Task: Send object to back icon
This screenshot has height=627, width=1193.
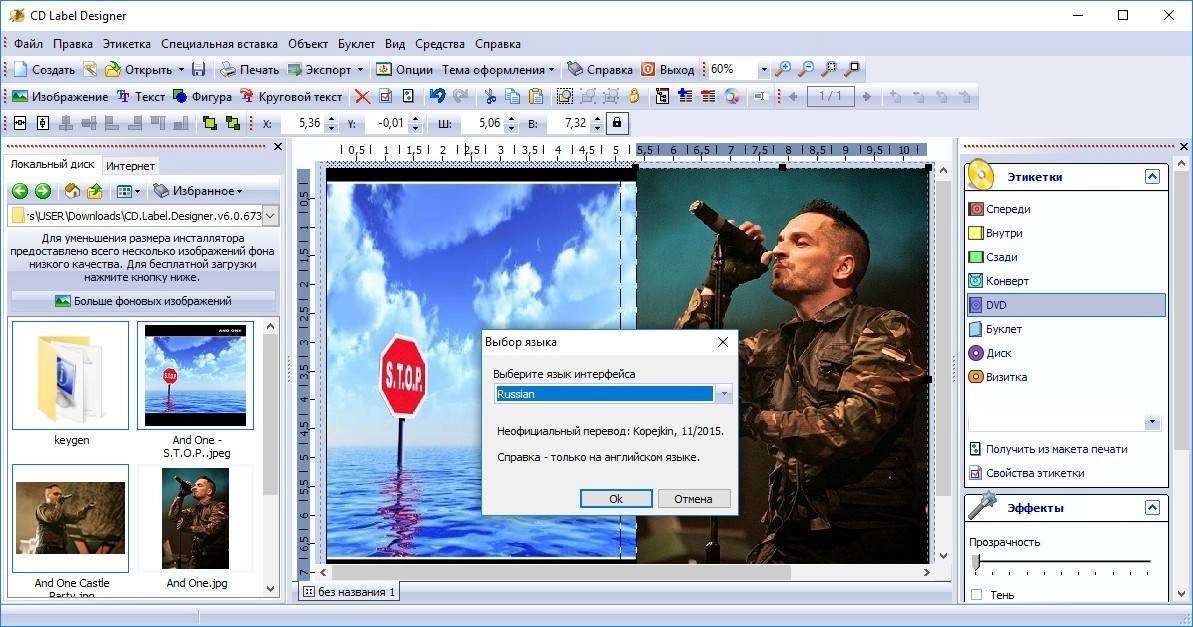Action: coord(232,123)
